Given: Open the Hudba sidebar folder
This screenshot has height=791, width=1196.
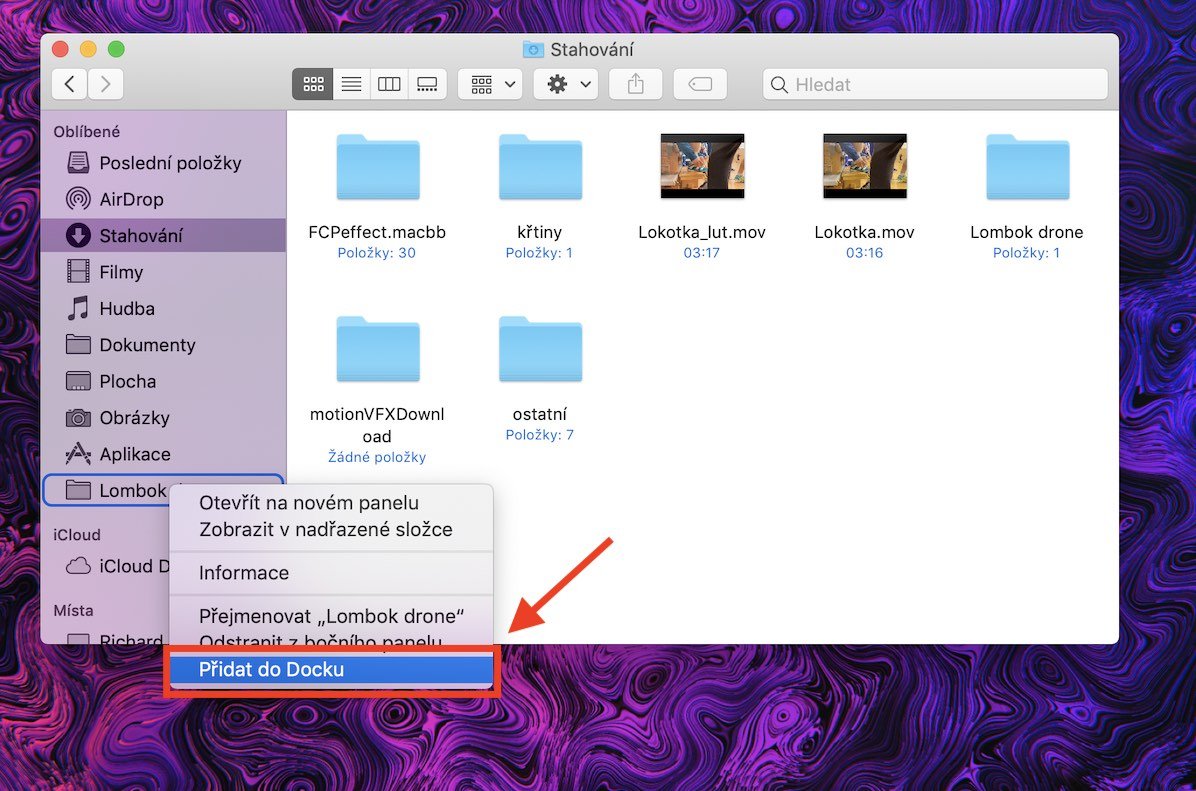Looking at the screenshot, I should (x=127, y=308).
